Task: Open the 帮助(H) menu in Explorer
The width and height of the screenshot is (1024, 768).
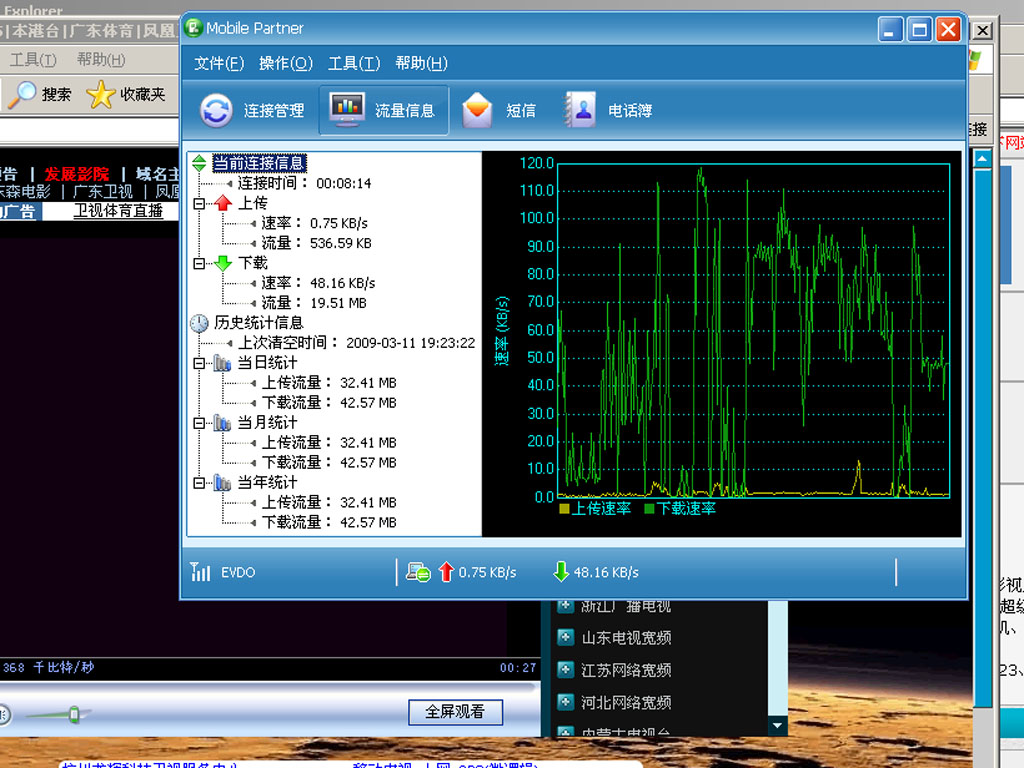Action: pos(101,60)
